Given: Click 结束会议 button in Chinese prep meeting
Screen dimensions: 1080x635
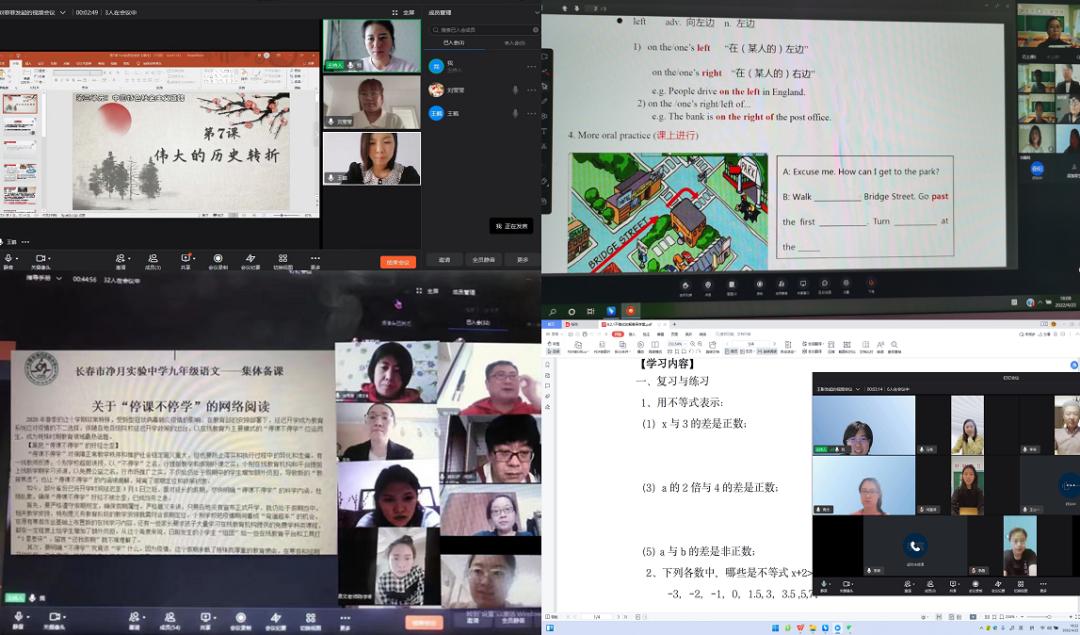Looking at the screenshot, I should [x=424, y=623].
